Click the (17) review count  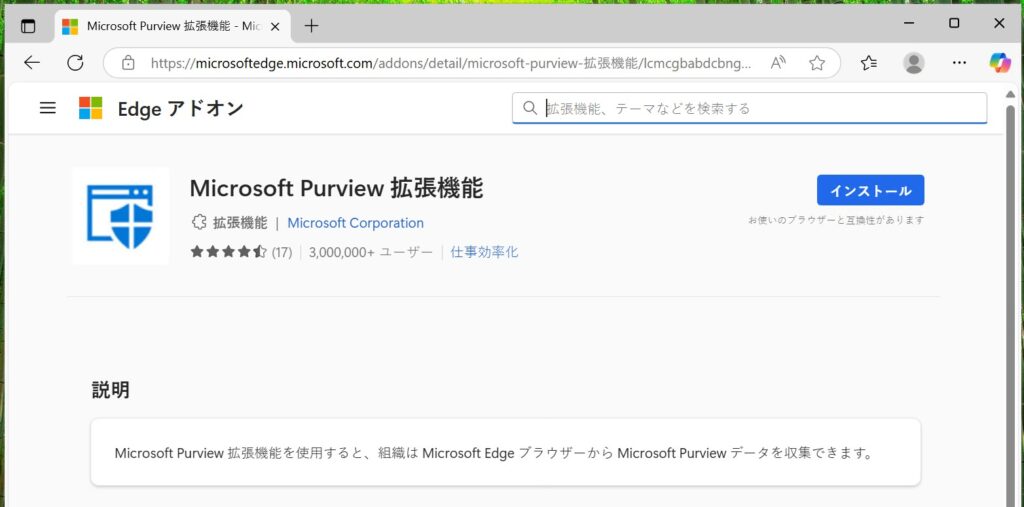[x=281, y=252]
